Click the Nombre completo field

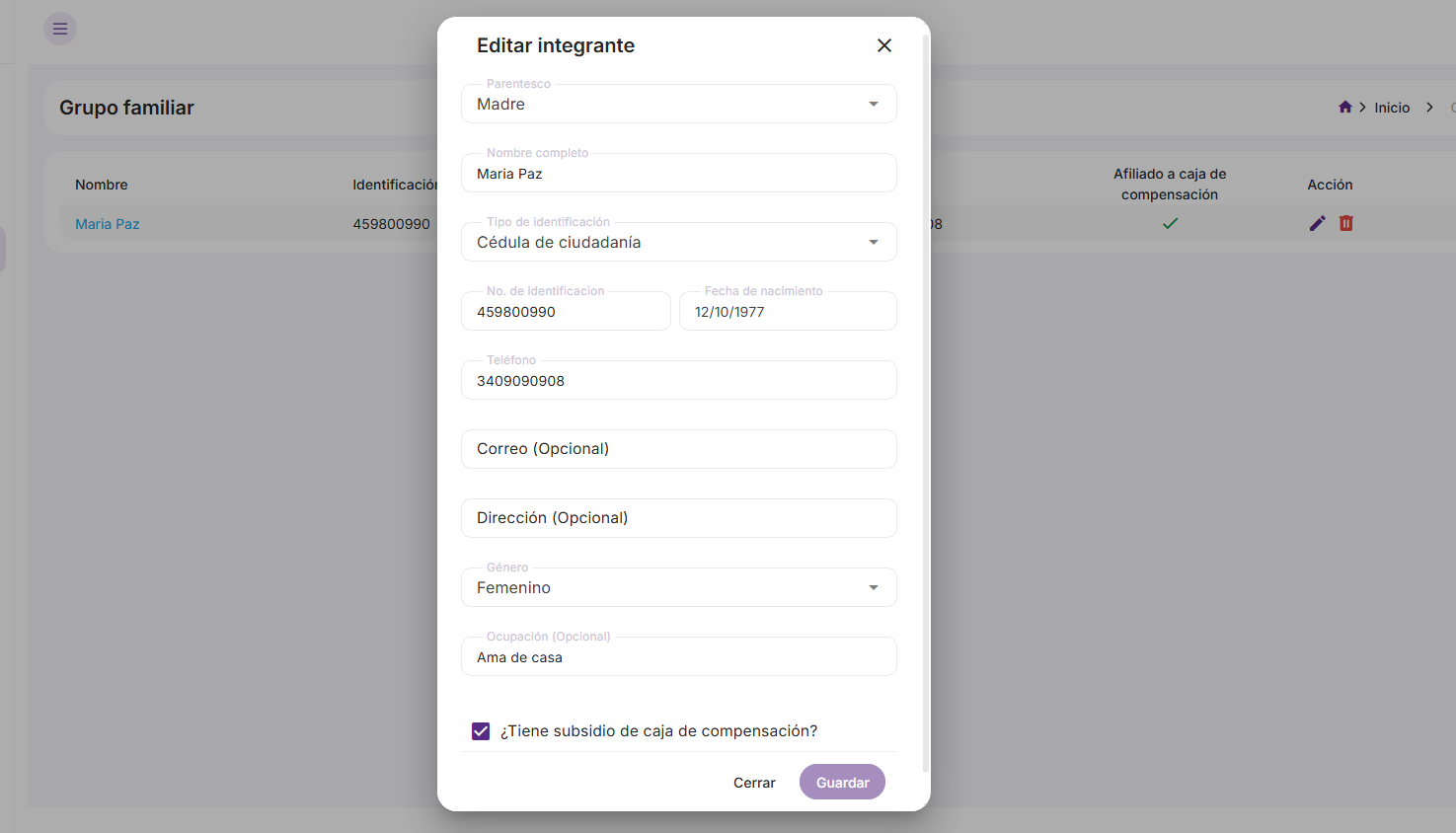[x=679, y=173]
